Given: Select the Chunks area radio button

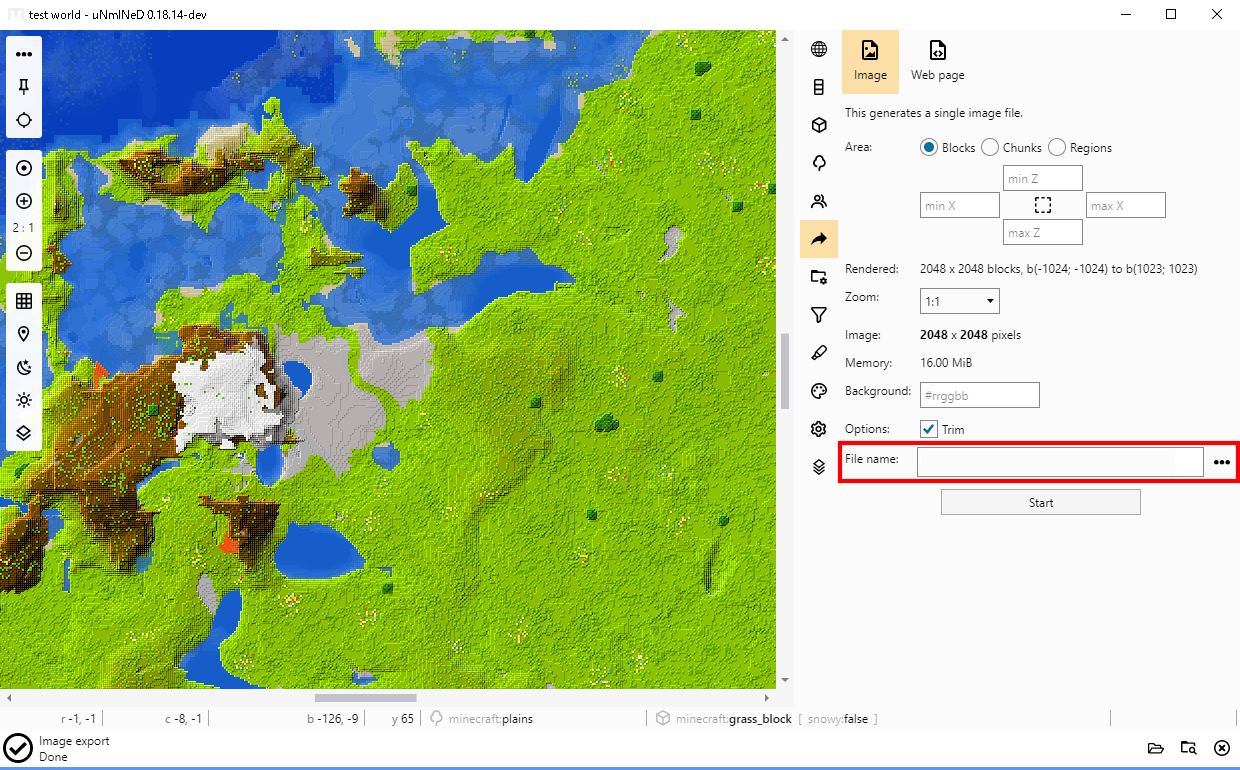Looking at the screenshot, I should pyautogui.click(x=990, y=147).
